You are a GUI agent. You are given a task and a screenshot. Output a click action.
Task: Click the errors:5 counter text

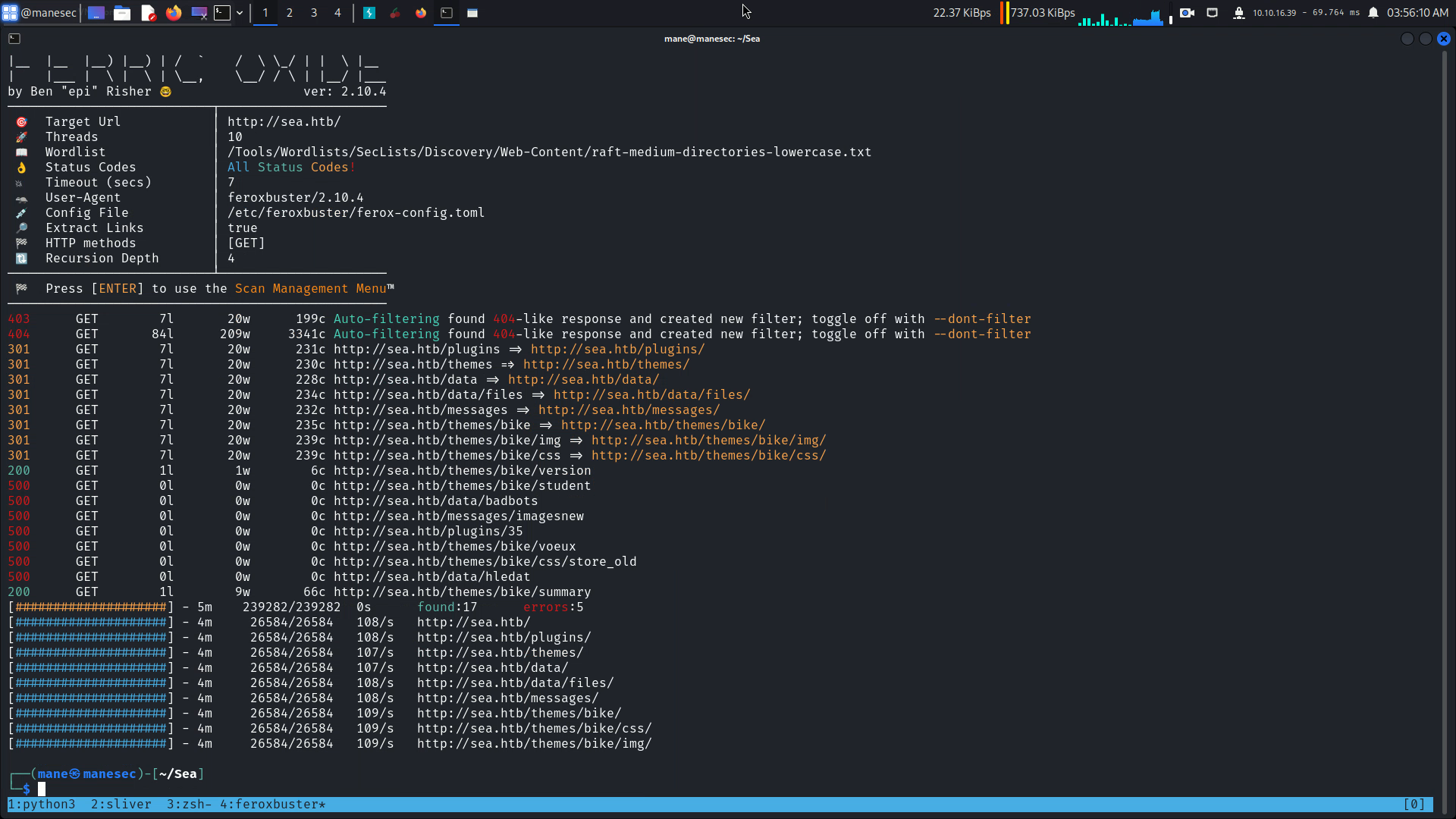[554, 607]
